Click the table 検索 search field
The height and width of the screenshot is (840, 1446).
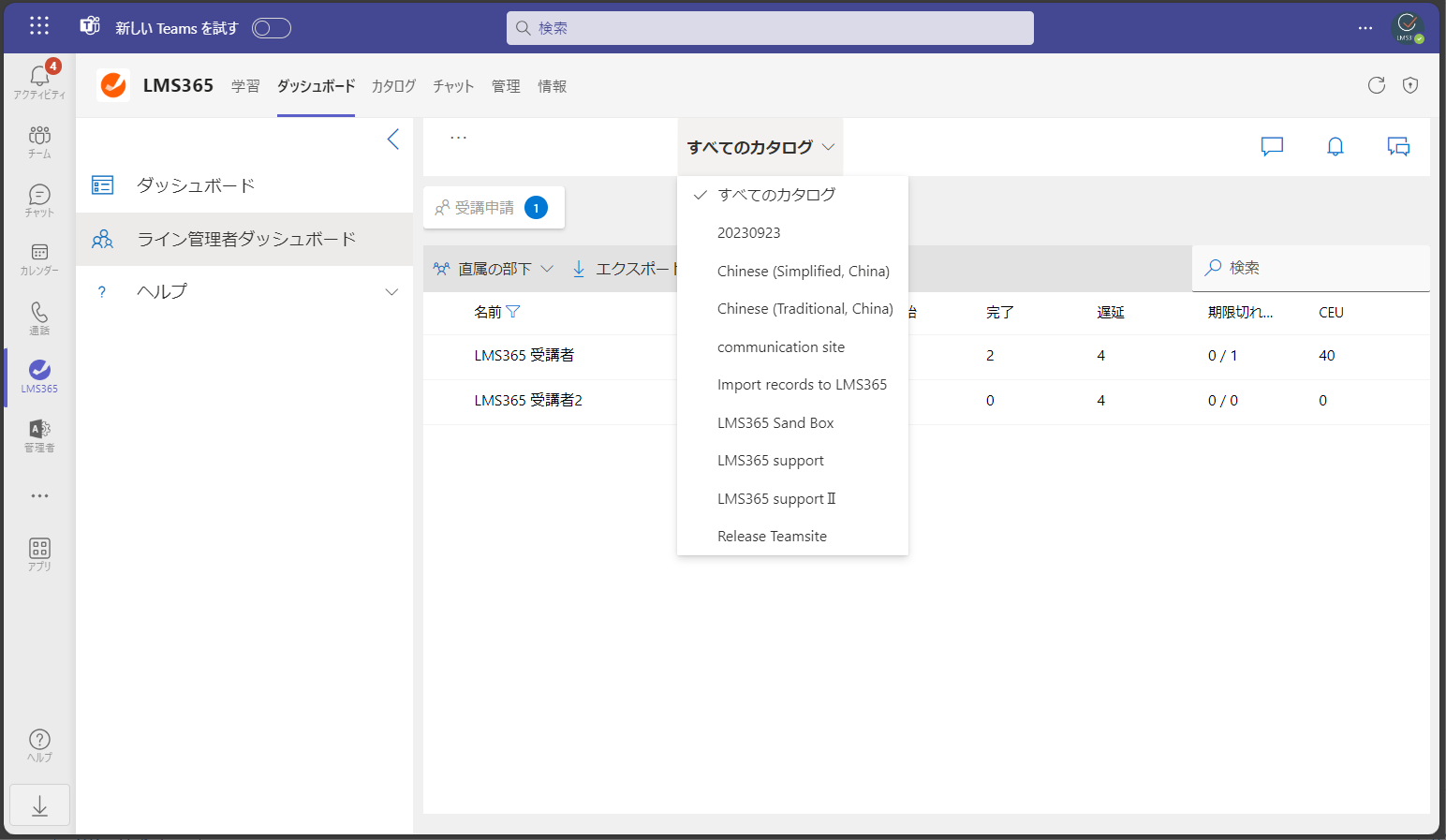(1311, 268)
